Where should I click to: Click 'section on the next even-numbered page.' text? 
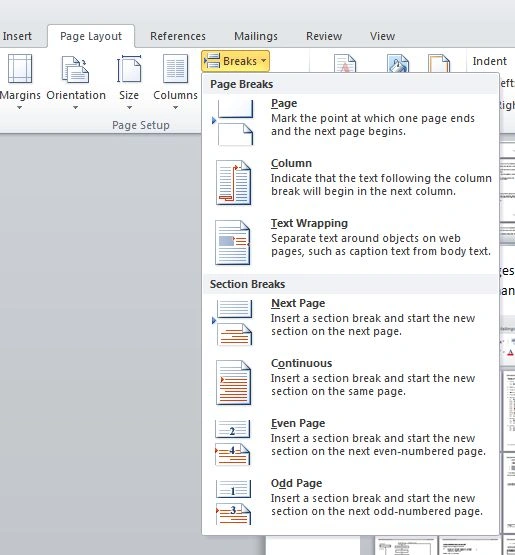(378, 451)
